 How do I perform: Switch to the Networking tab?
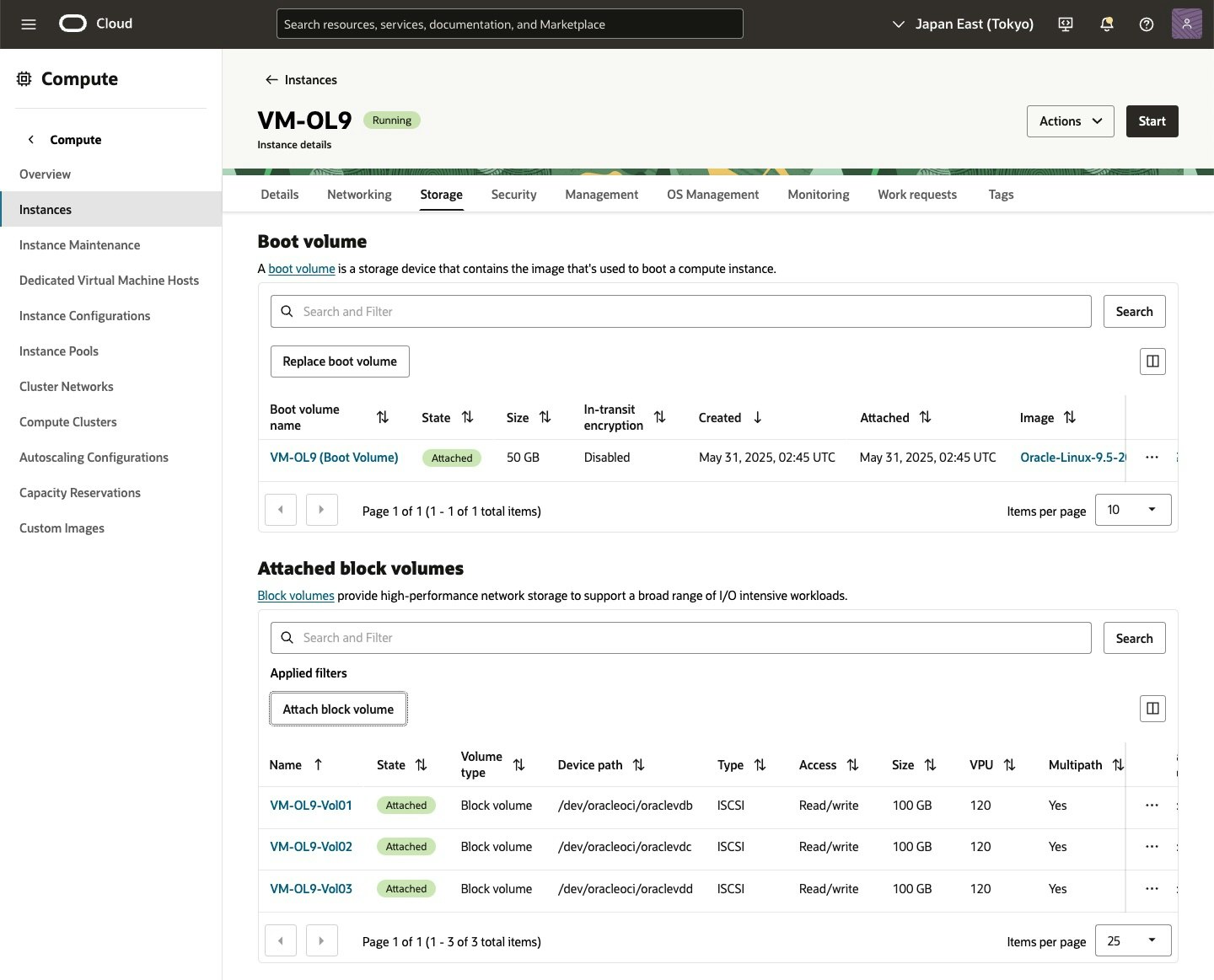(x=359, y=195)
